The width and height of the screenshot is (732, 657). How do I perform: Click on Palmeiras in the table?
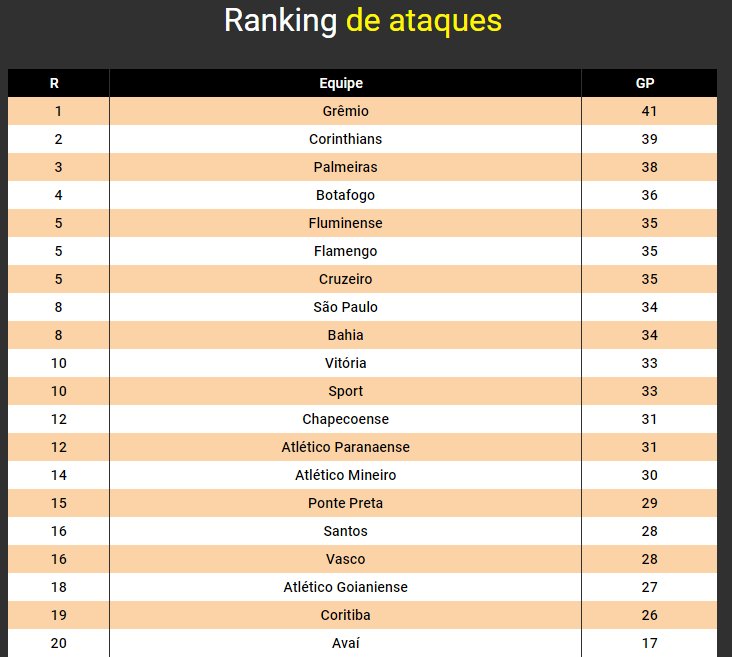[x=345, y=167]
